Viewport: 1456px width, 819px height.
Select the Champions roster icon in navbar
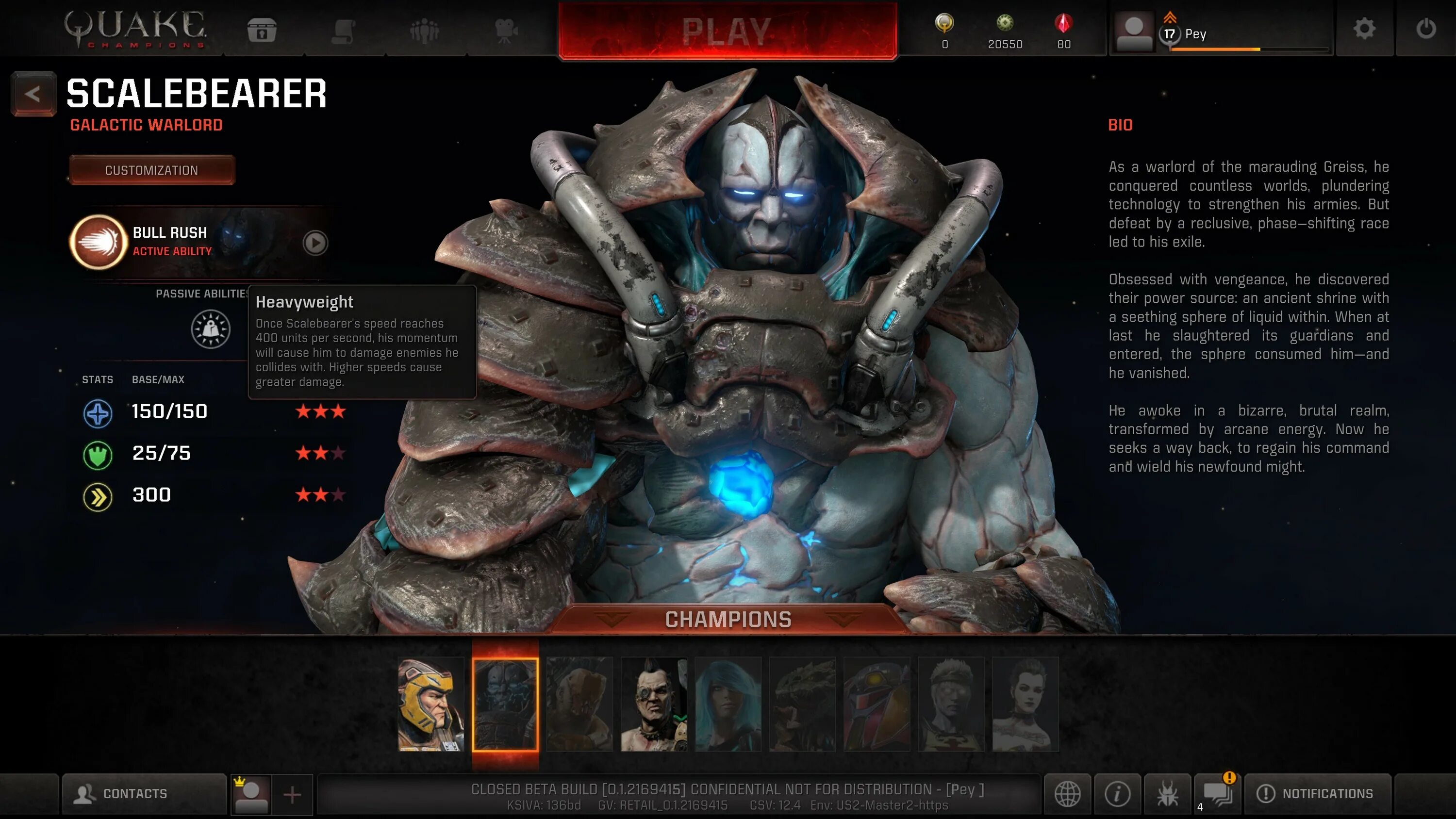421,31
